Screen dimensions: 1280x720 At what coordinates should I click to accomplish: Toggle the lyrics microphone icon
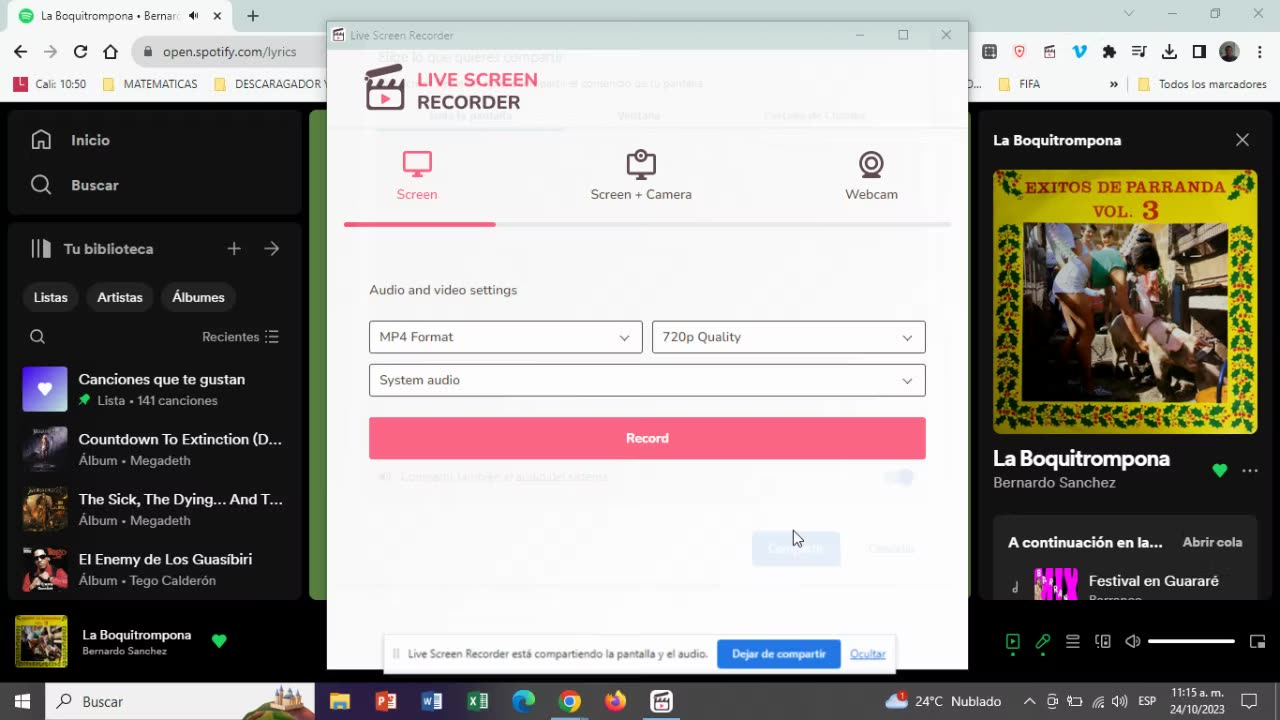coord(1043,641)
